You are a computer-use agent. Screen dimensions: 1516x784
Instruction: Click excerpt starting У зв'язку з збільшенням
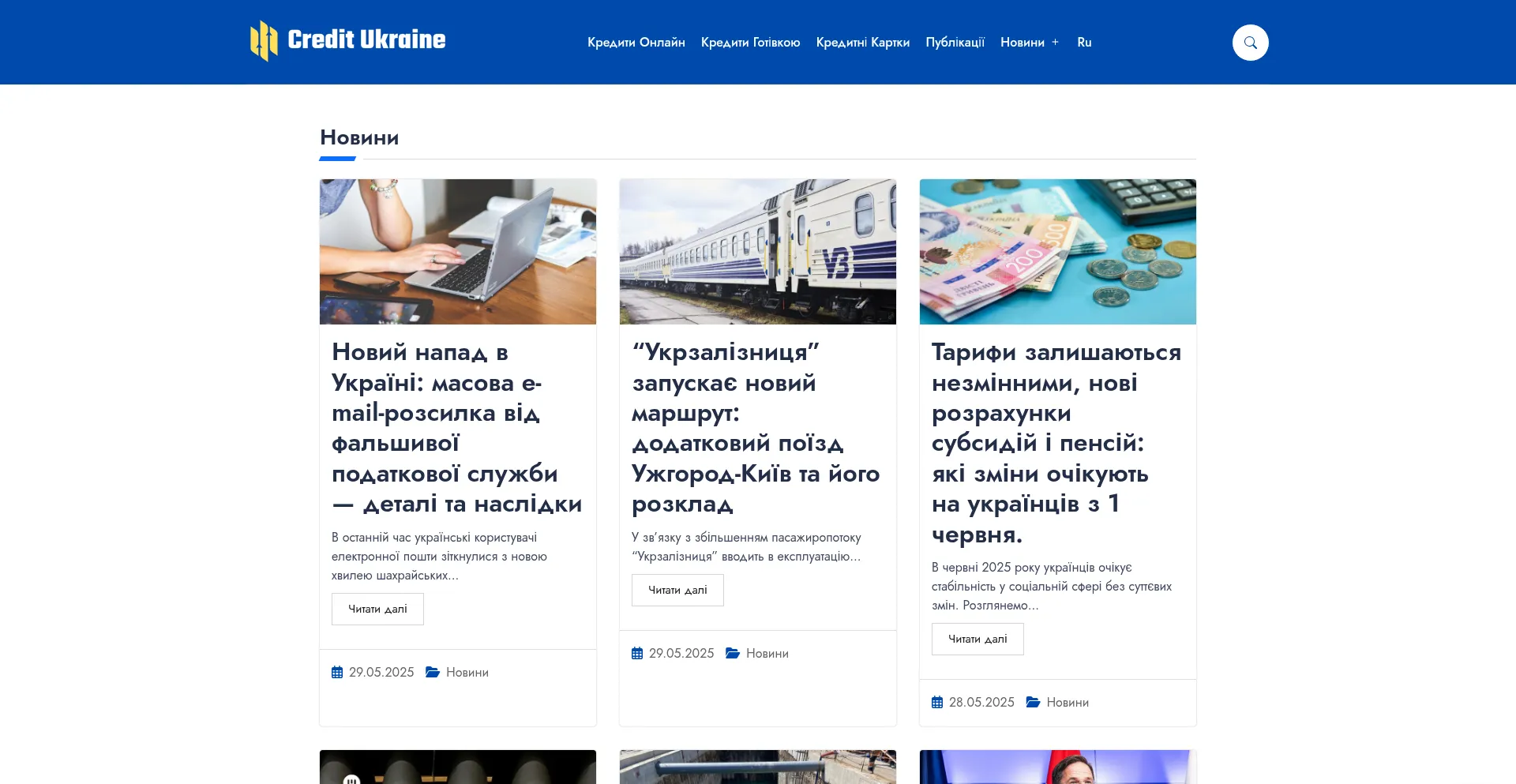[747, 547]
